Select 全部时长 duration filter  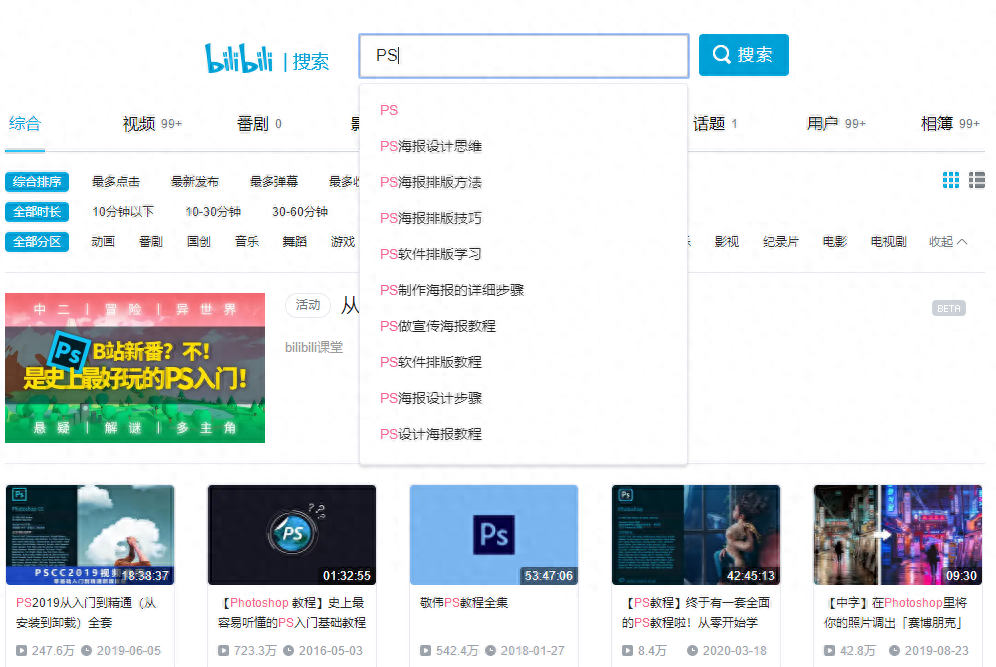tap(37, 212)
